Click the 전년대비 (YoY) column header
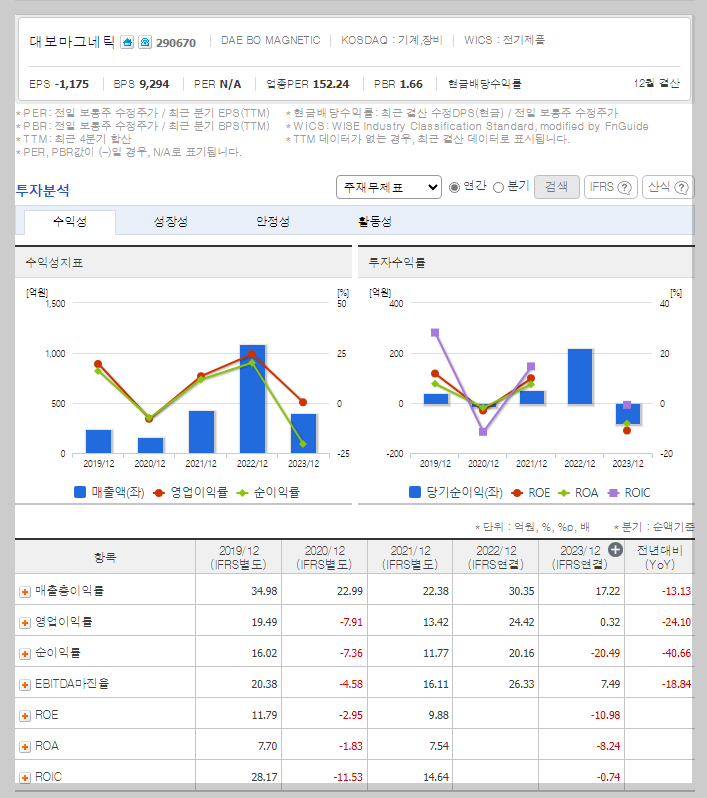Image resolution: width=707 pixels, height=798 pixels. coord(660,557)
